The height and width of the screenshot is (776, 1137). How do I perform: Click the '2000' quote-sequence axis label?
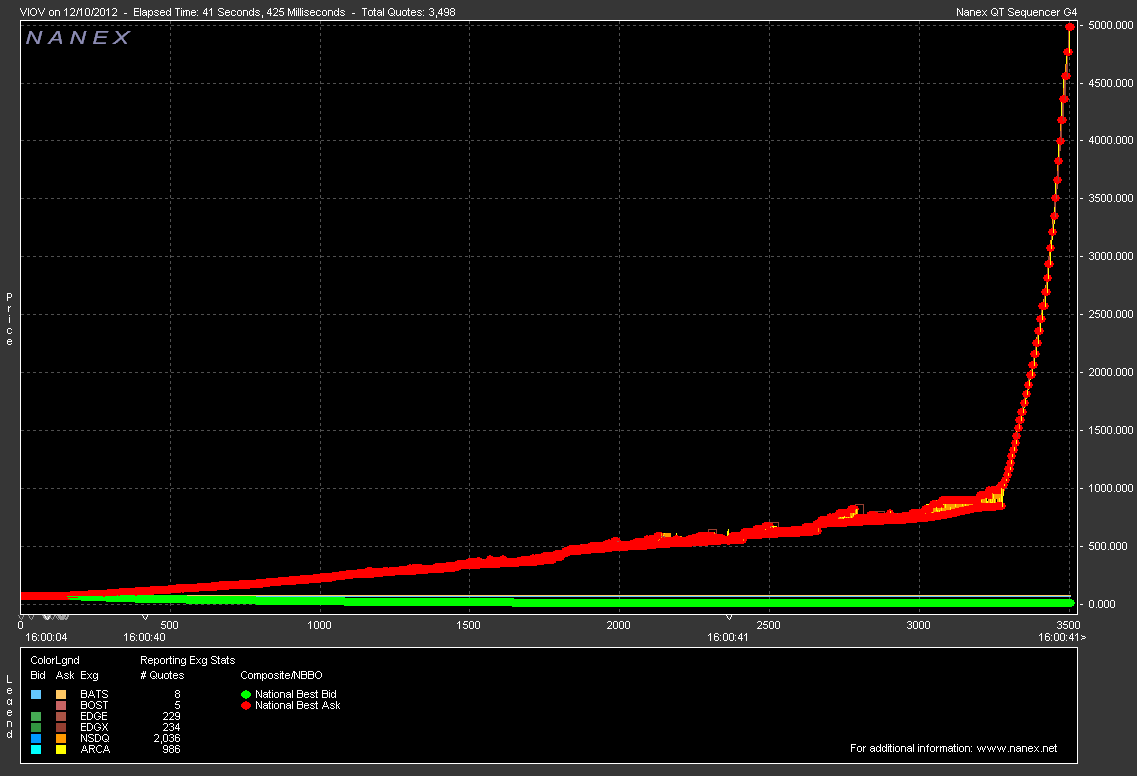[x=619, y=625]
